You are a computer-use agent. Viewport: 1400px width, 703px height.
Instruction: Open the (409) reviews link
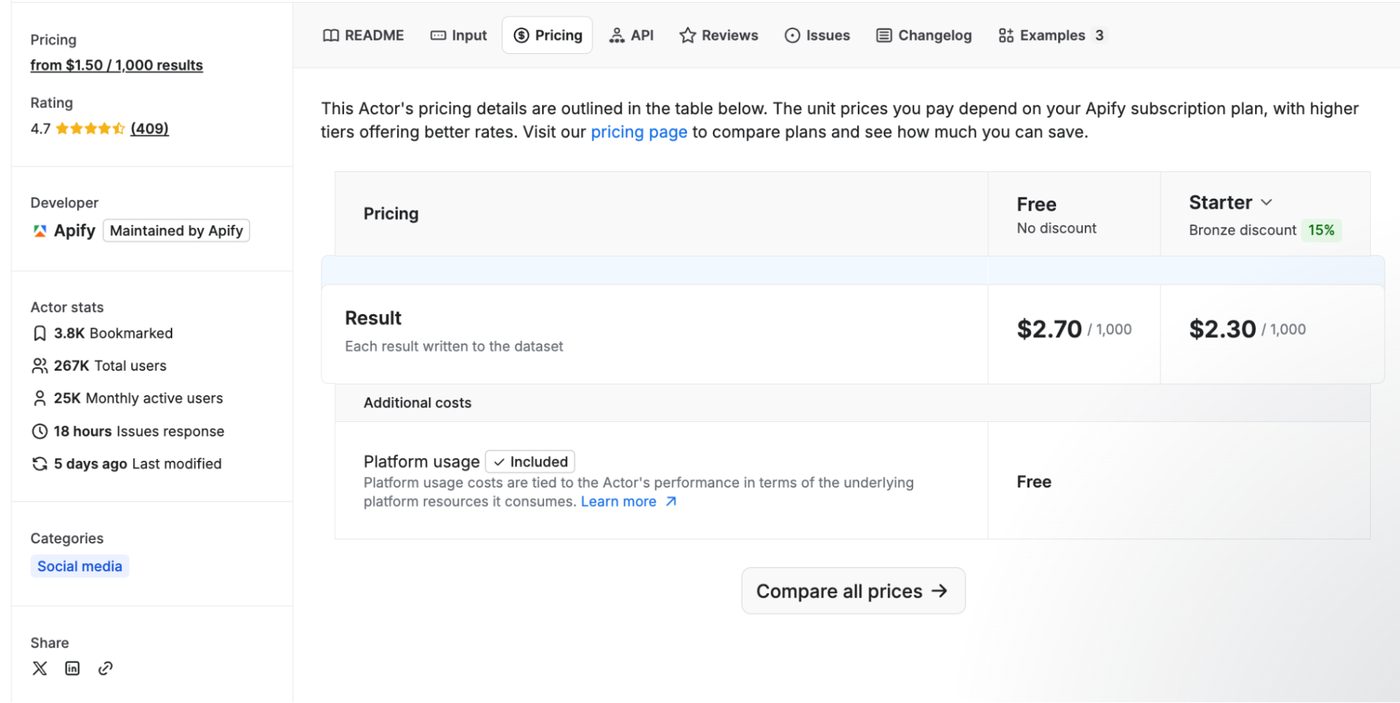(150, 128)
